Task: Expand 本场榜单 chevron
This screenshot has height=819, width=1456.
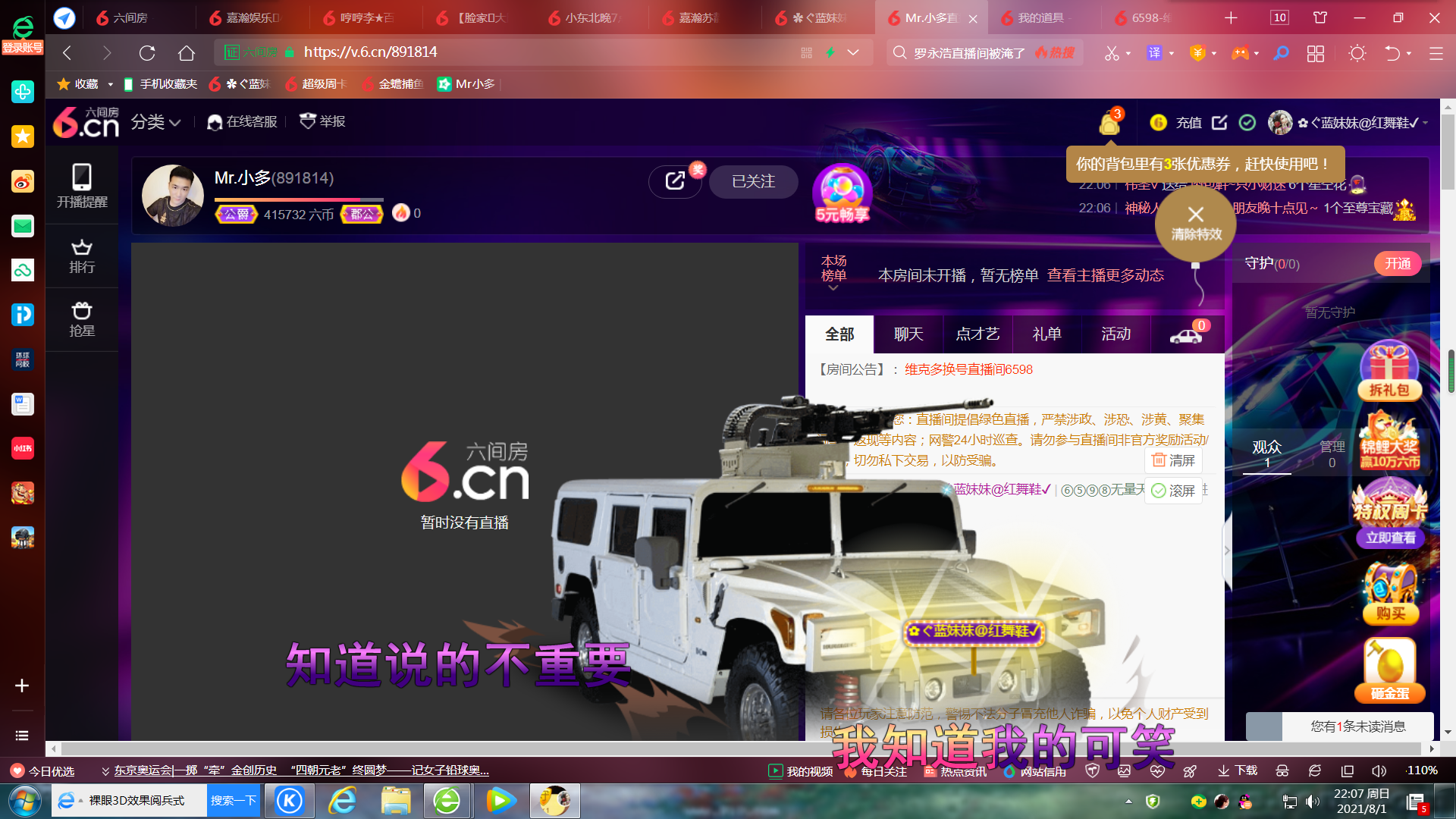Action: coord(833,288)
